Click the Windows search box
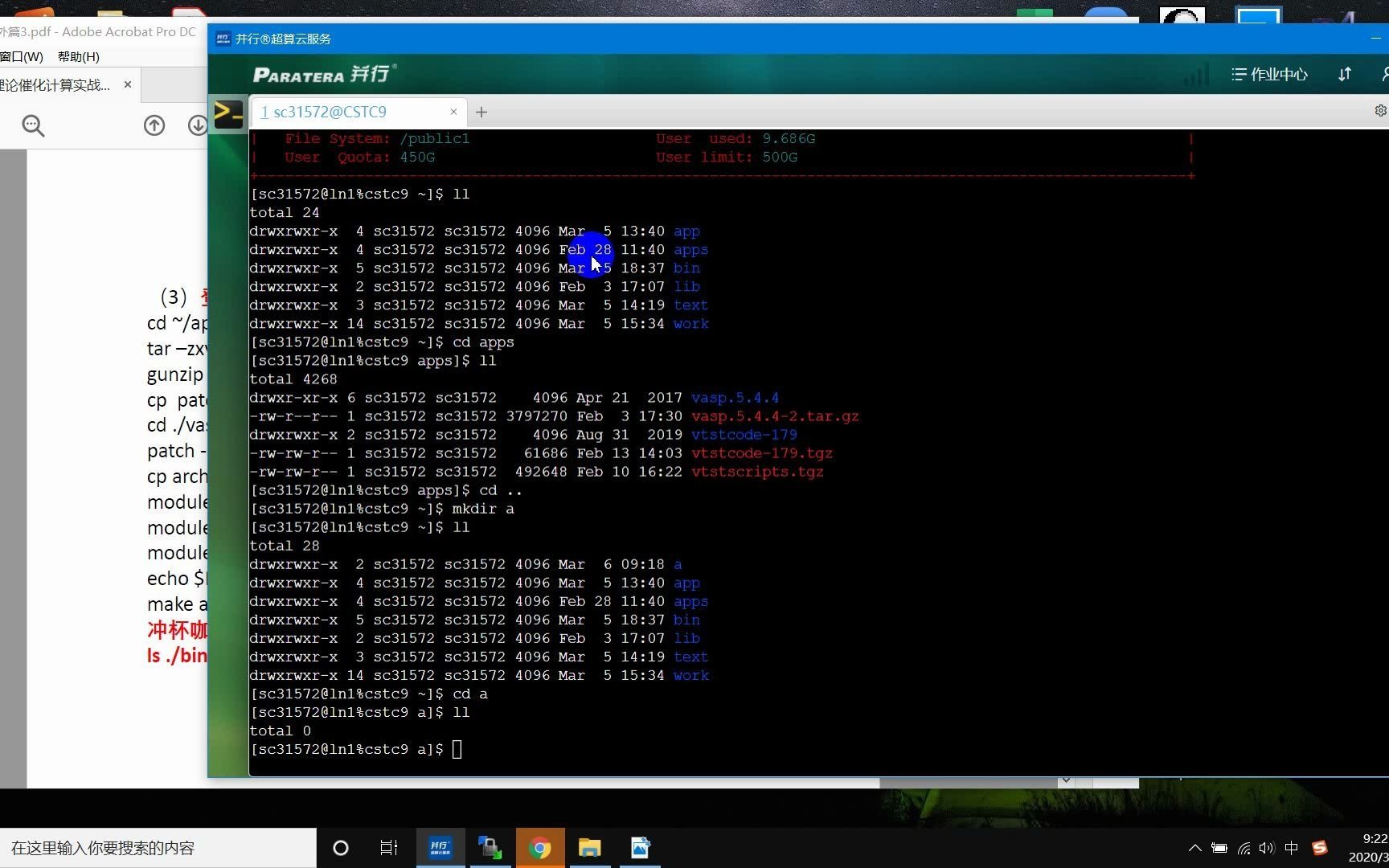 pos(158,848)
